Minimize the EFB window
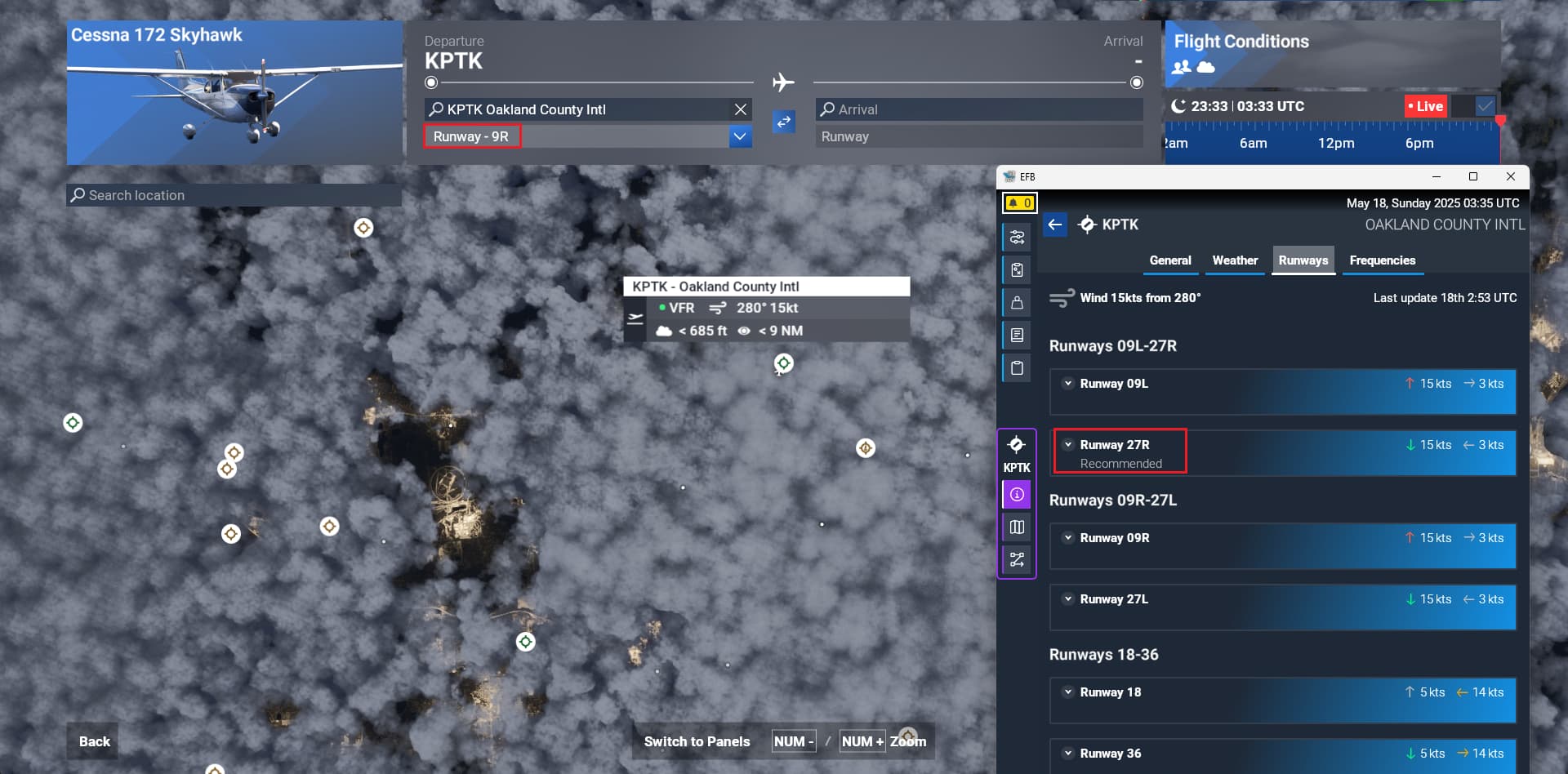 point(1437,176)
